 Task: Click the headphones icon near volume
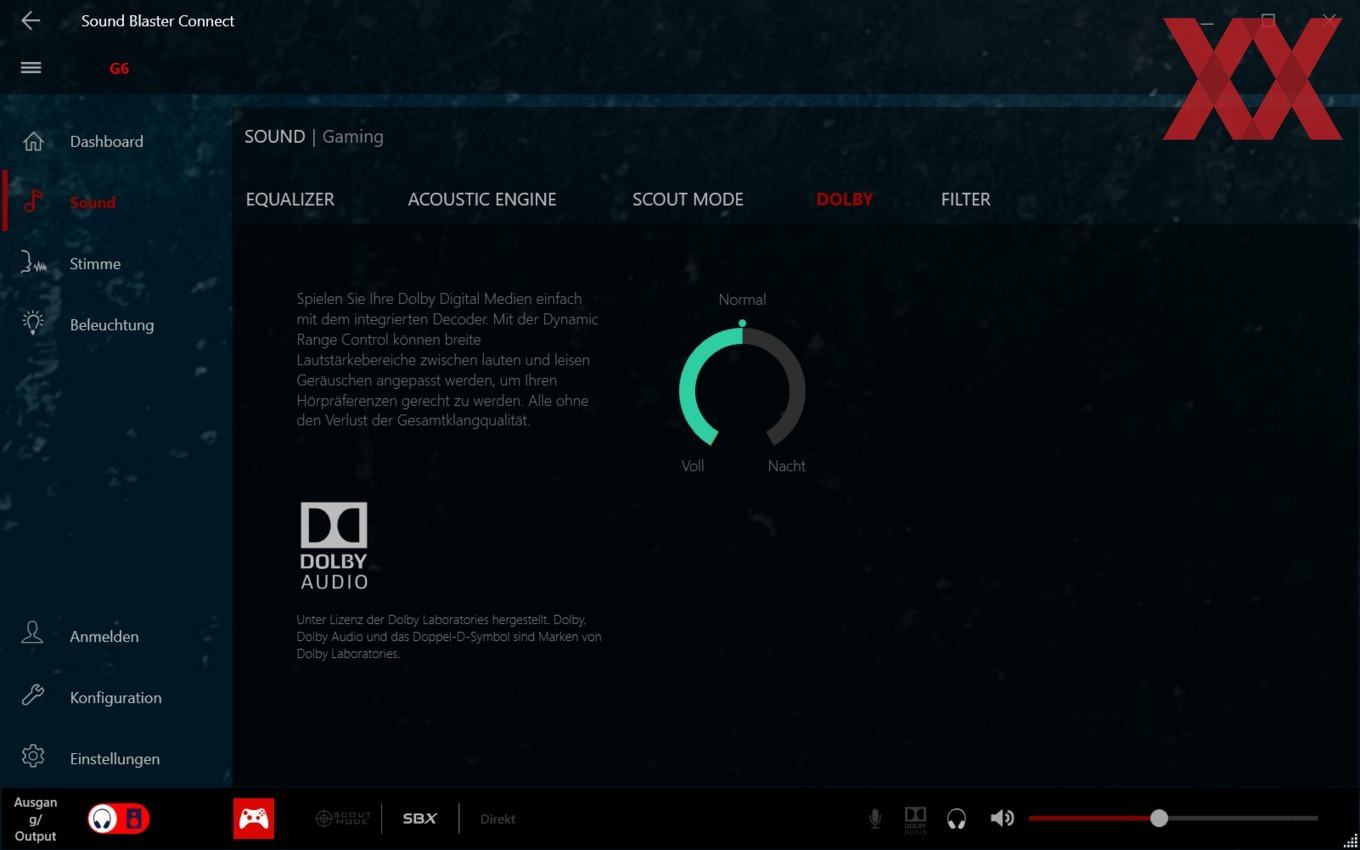tap(956, 819)
